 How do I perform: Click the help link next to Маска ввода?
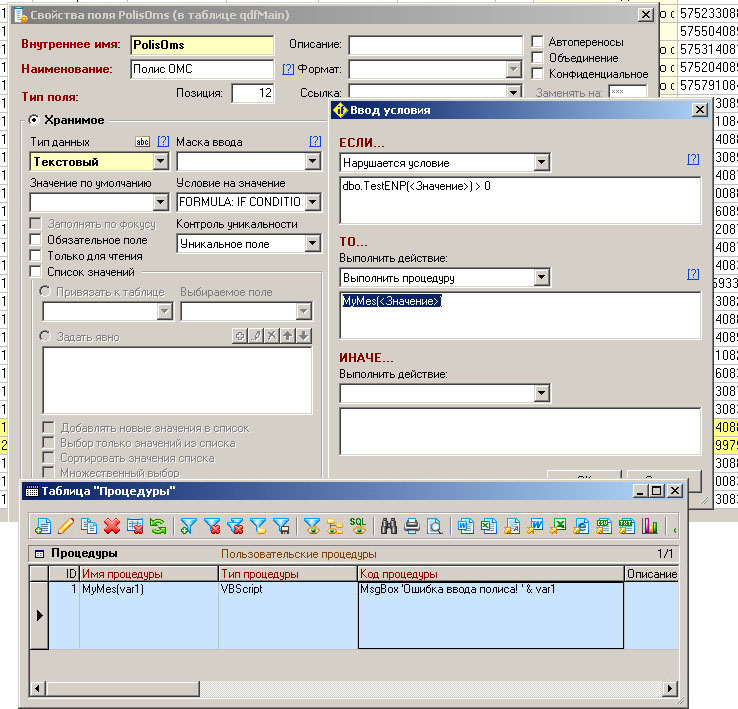coord(315,142)
